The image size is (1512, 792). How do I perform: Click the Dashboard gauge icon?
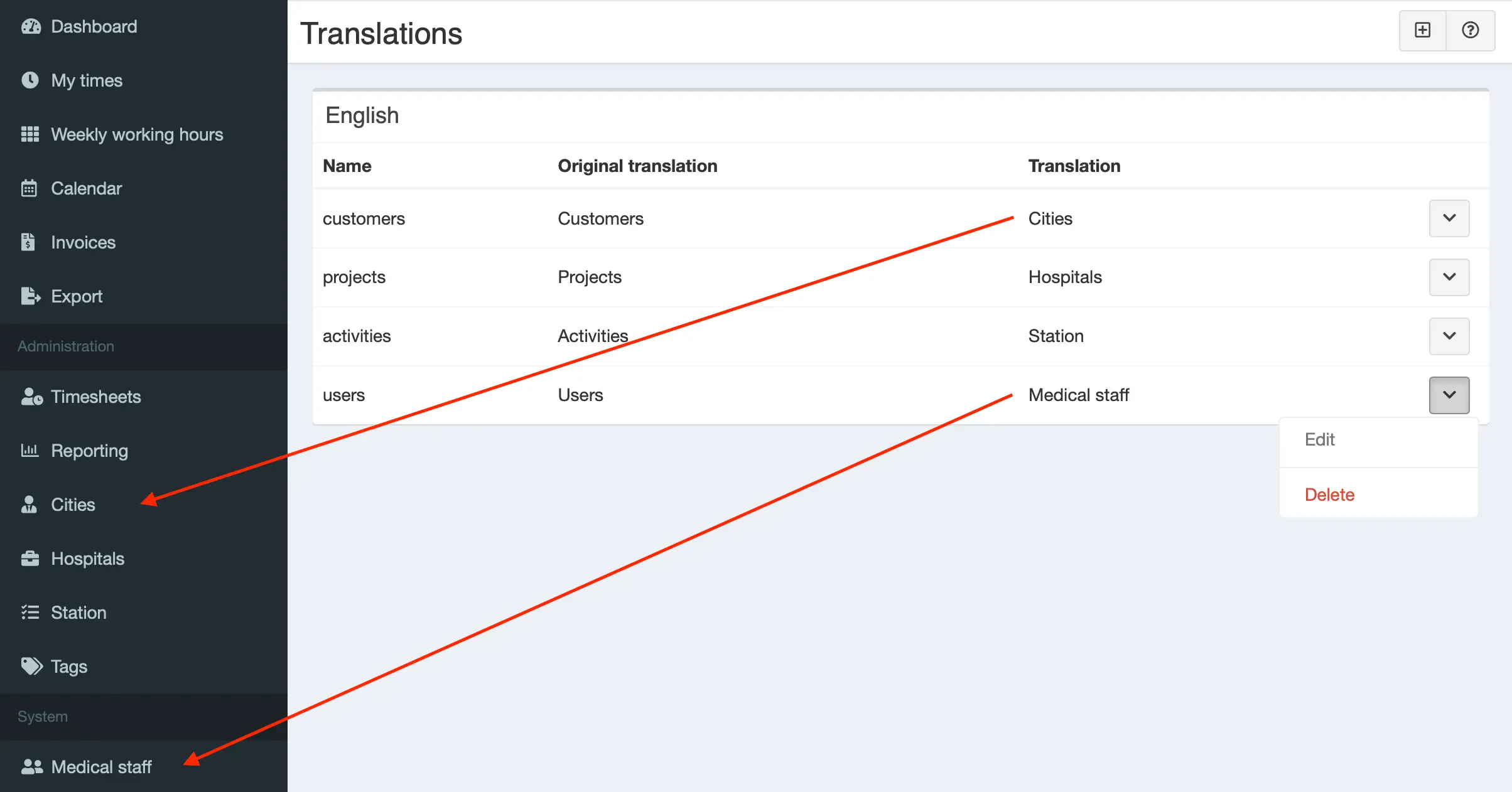click(x=30, y=26)
